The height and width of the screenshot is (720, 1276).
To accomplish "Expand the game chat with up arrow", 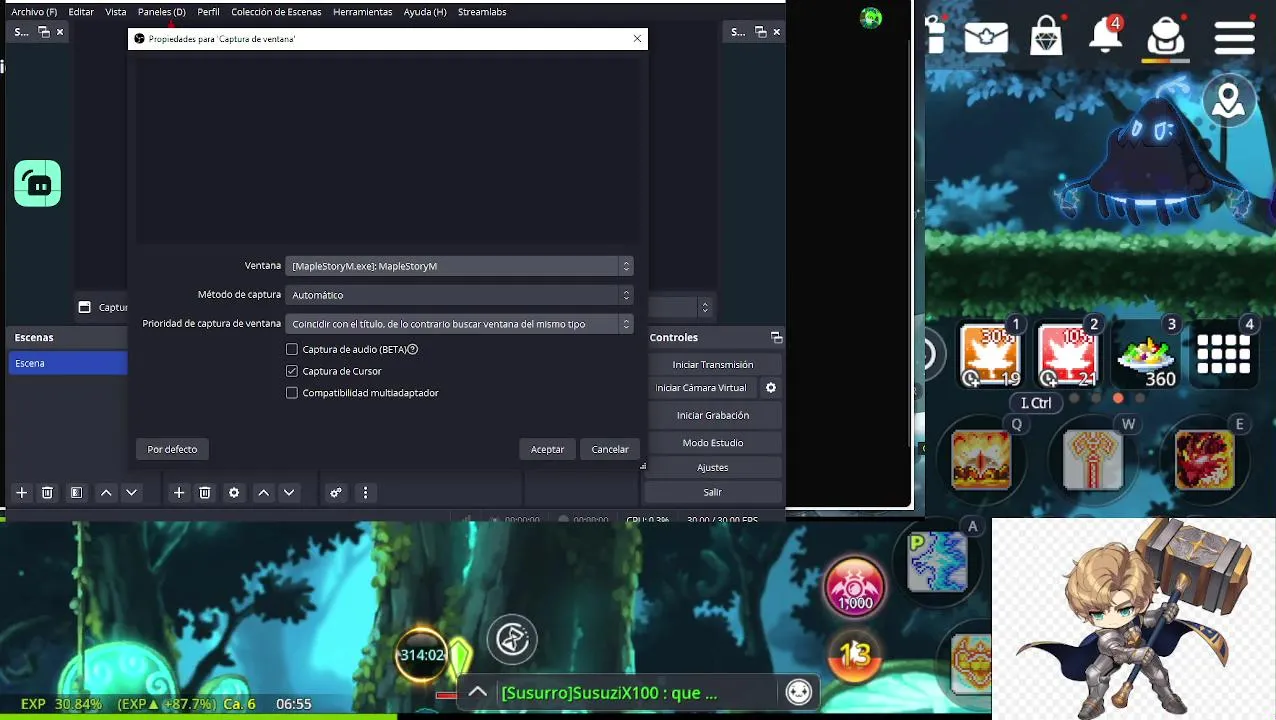I will (x=478, y=692).
